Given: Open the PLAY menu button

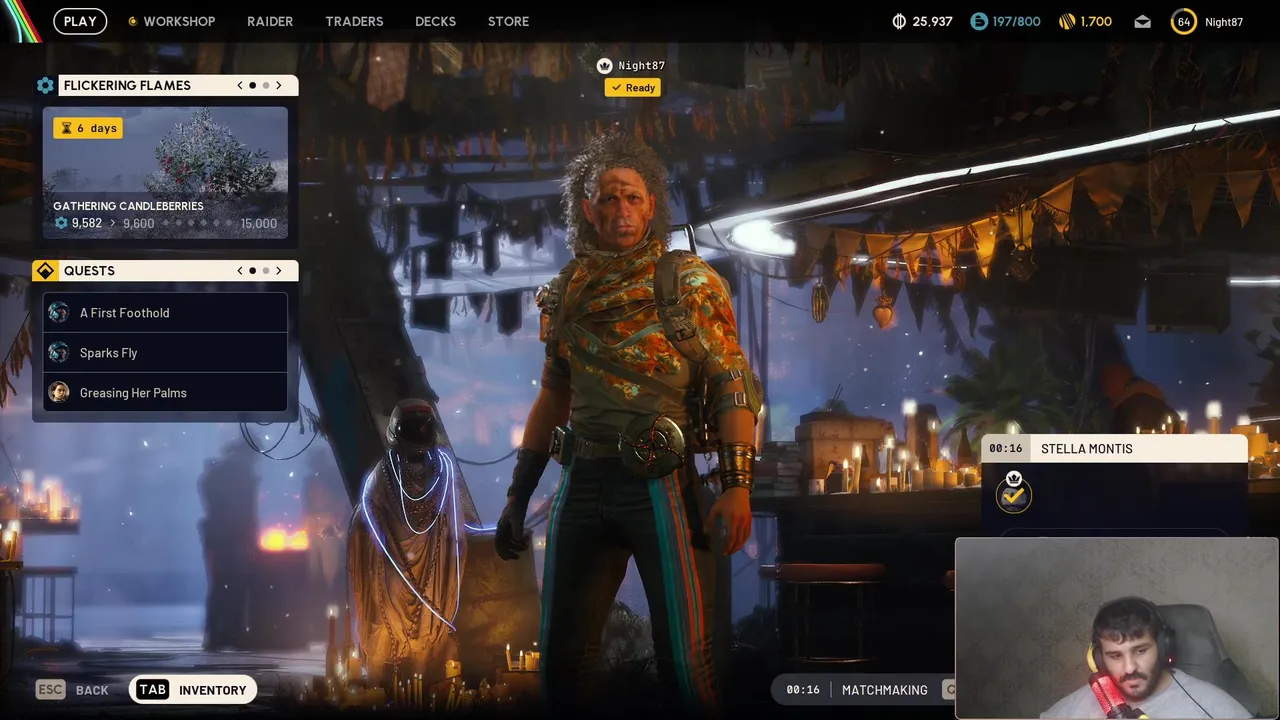Looking at the screenshot, I should 80,21.
